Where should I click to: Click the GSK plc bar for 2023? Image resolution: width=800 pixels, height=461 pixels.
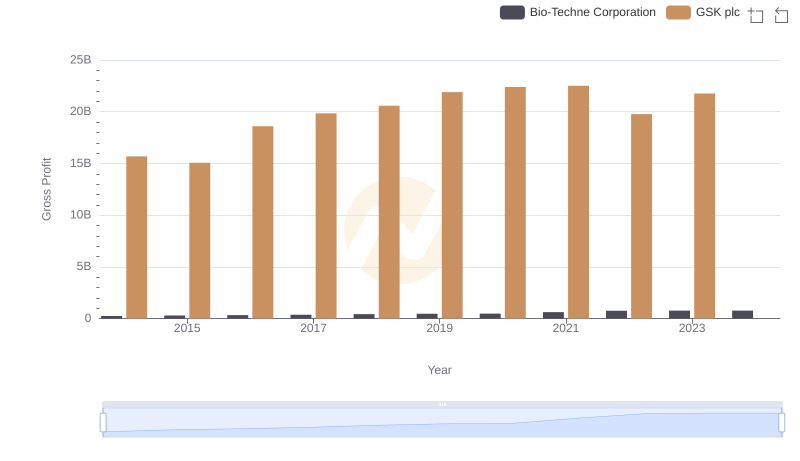click(x=705, y=206)
